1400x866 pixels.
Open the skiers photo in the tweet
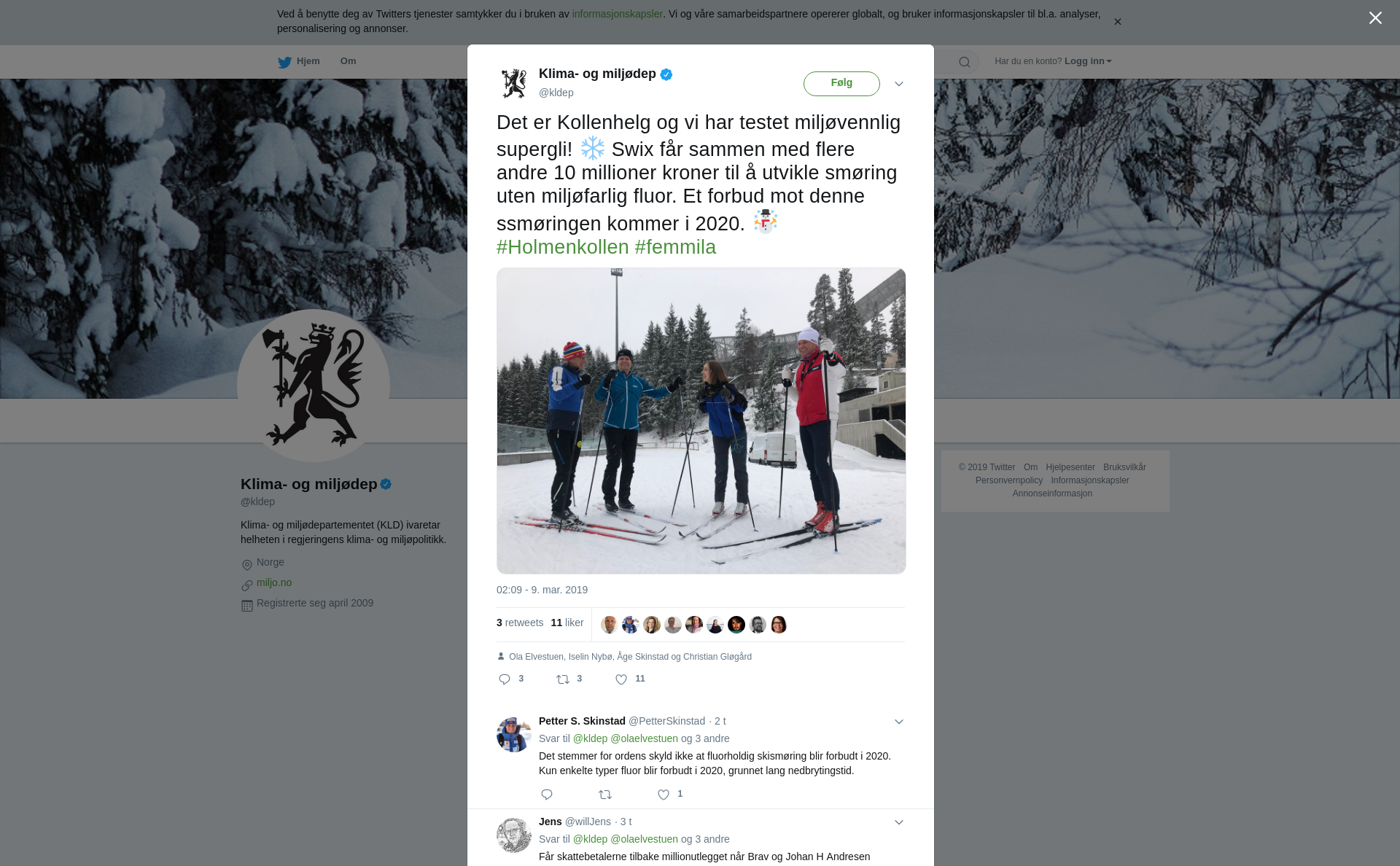coord(701,421)
